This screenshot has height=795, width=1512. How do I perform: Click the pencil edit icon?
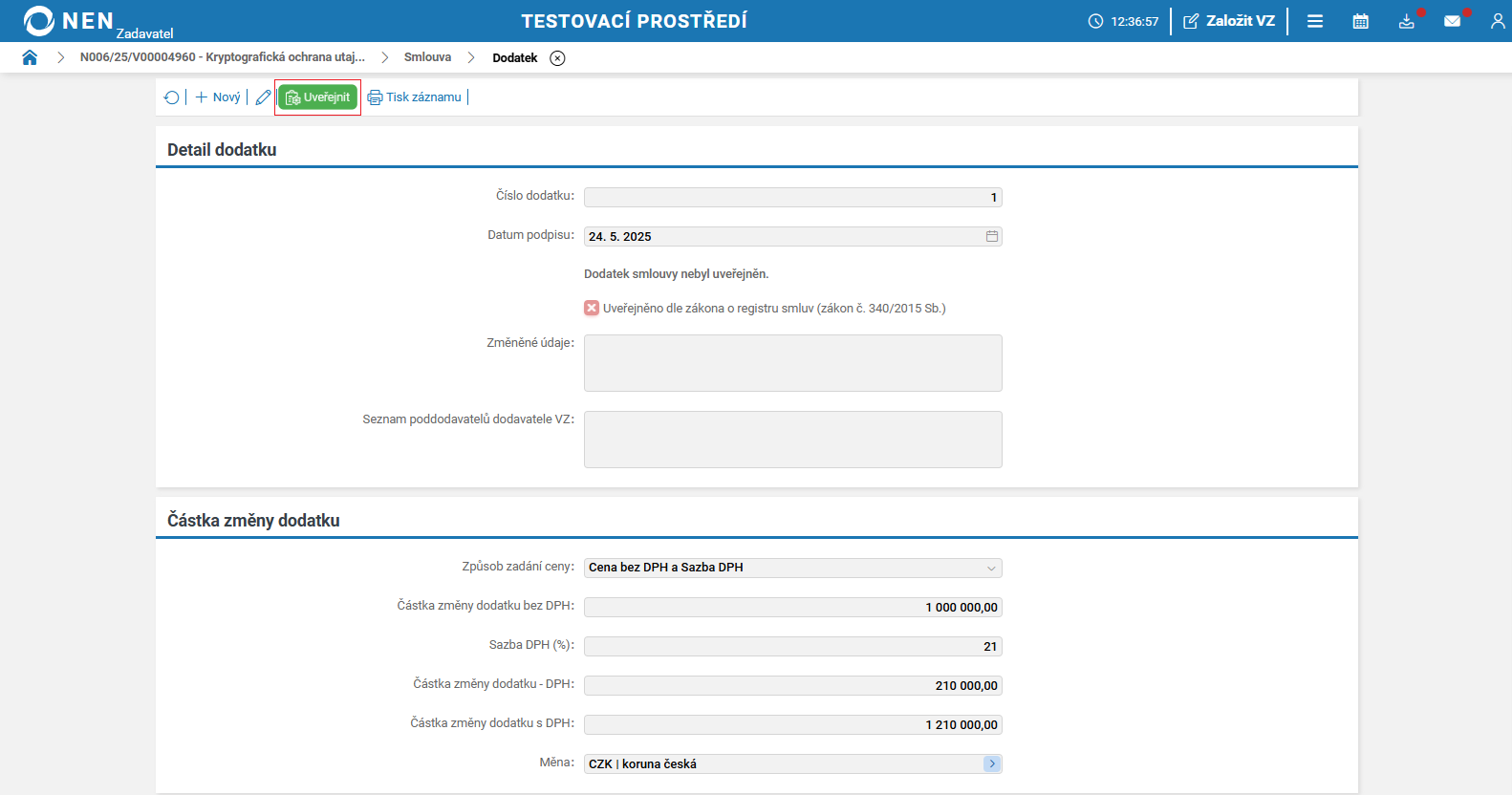point(263,97)
